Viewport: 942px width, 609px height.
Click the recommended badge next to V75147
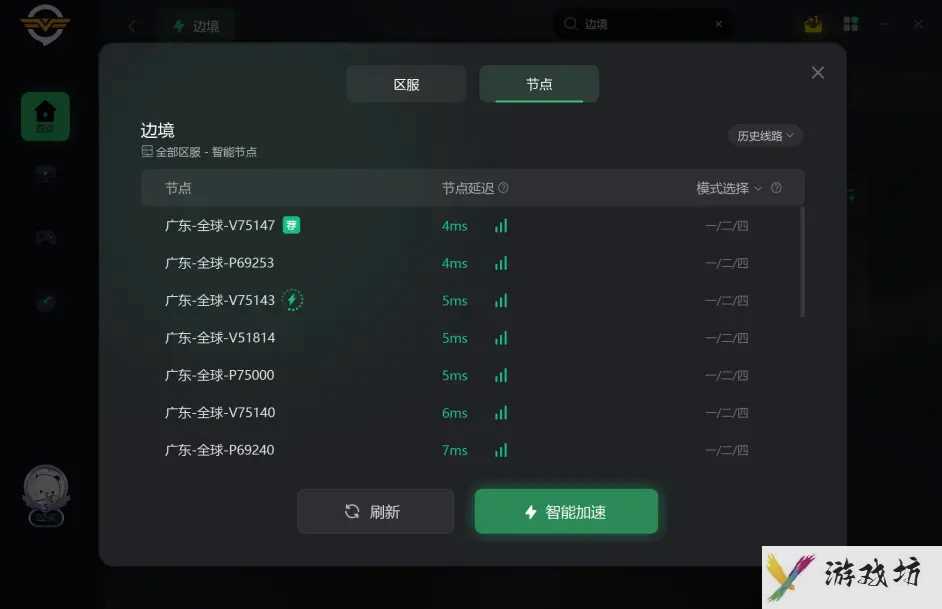291,225
